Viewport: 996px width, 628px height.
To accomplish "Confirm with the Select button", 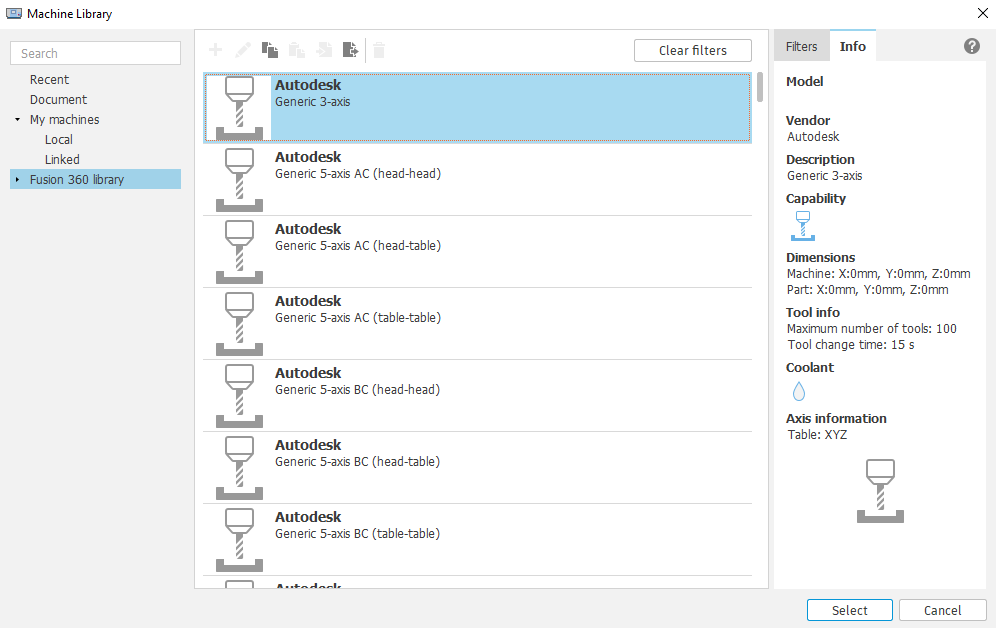I will click(x=849, y=609).
